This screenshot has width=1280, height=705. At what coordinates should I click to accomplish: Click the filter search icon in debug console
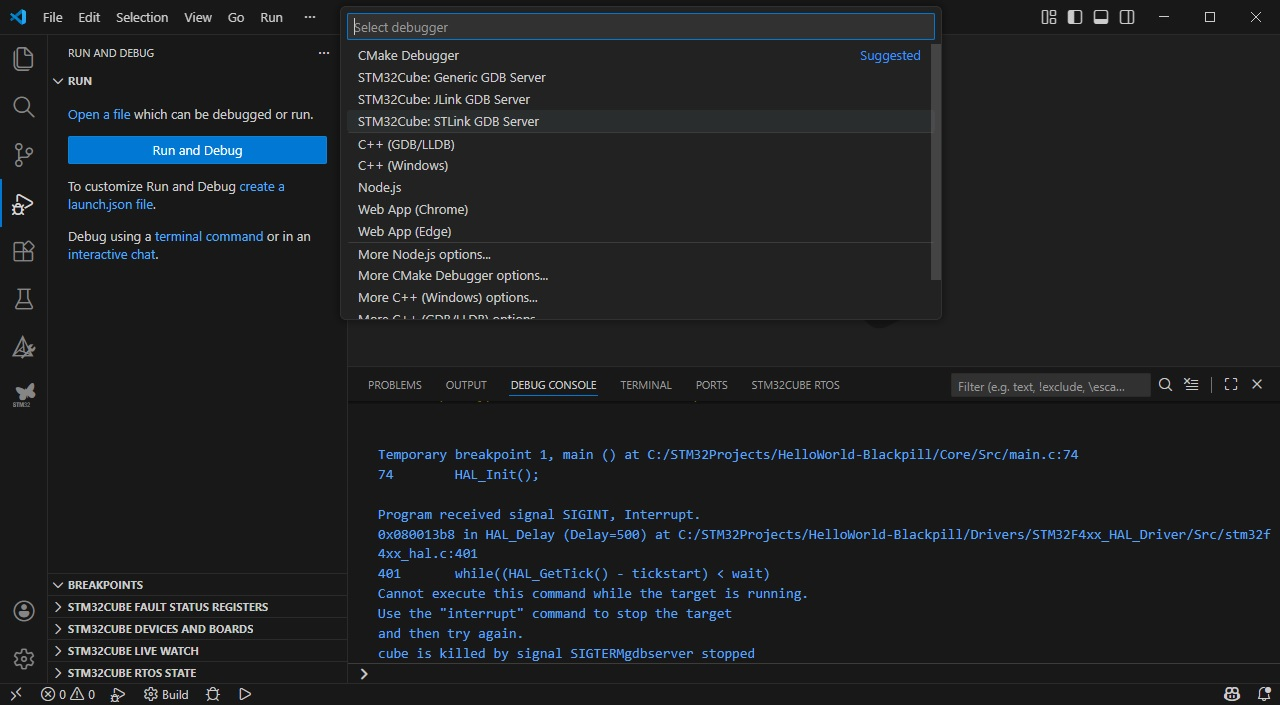point(1165,384)
